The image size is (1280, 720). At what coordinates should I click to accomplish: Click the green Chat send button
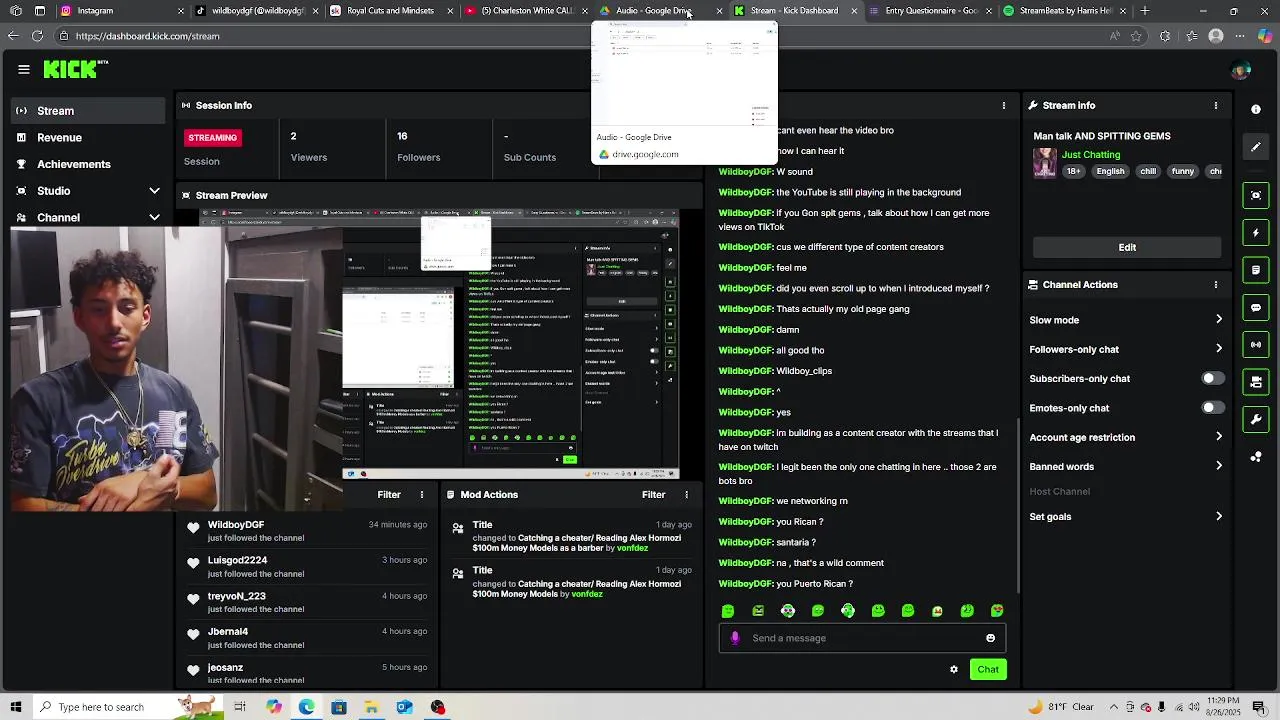tap(988, 669)
